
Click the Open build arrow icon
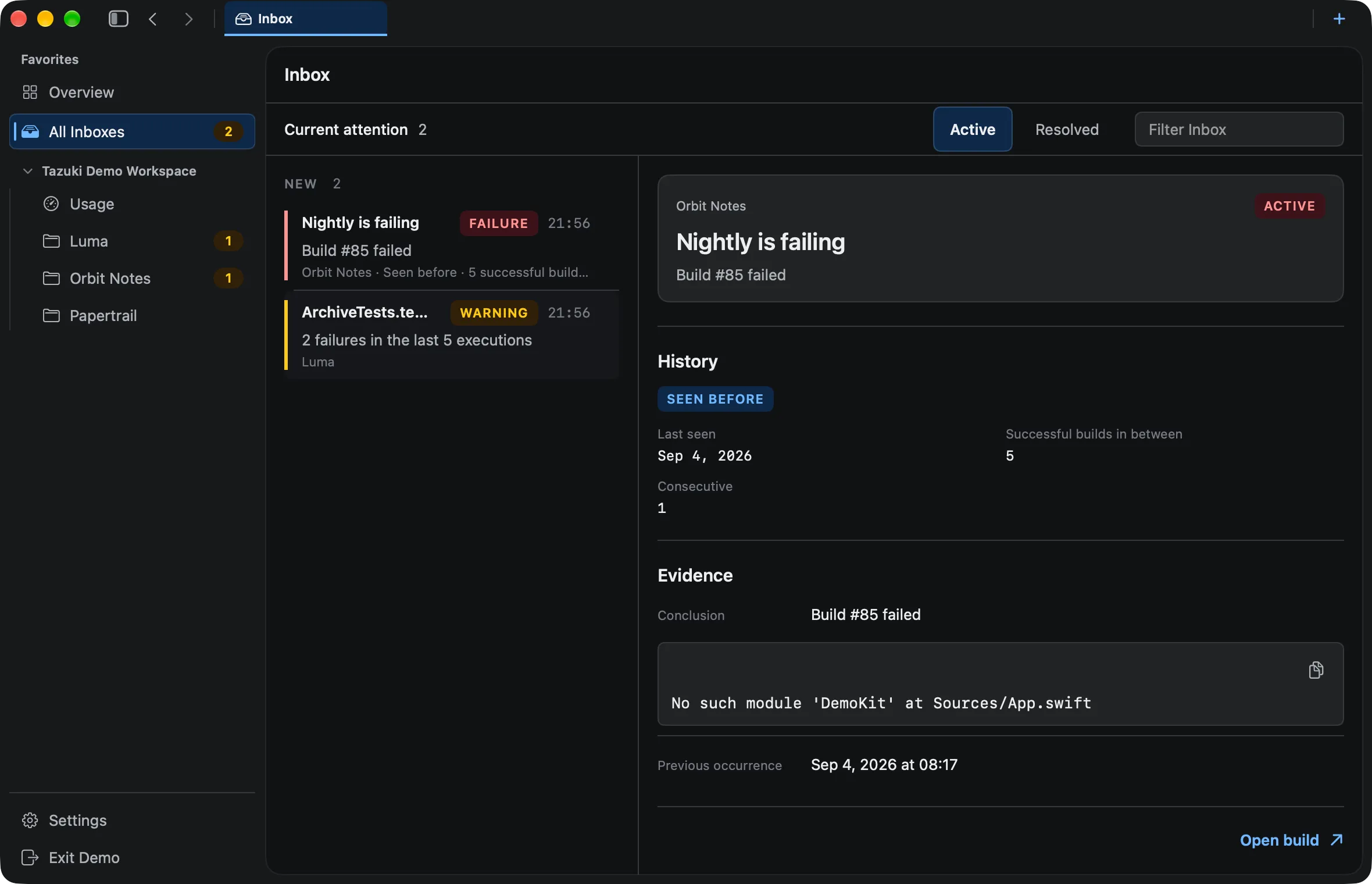[1337, 840]
